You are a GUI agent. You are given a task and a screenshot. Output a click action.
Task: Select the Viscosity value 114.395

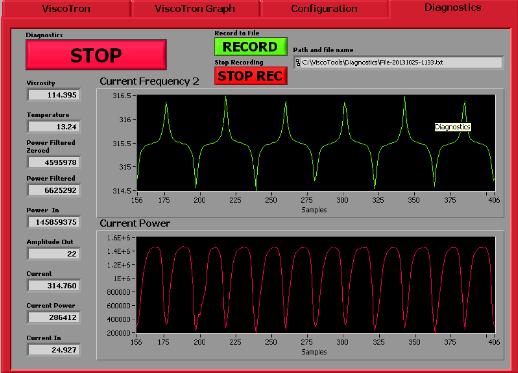tap(54, 95)
